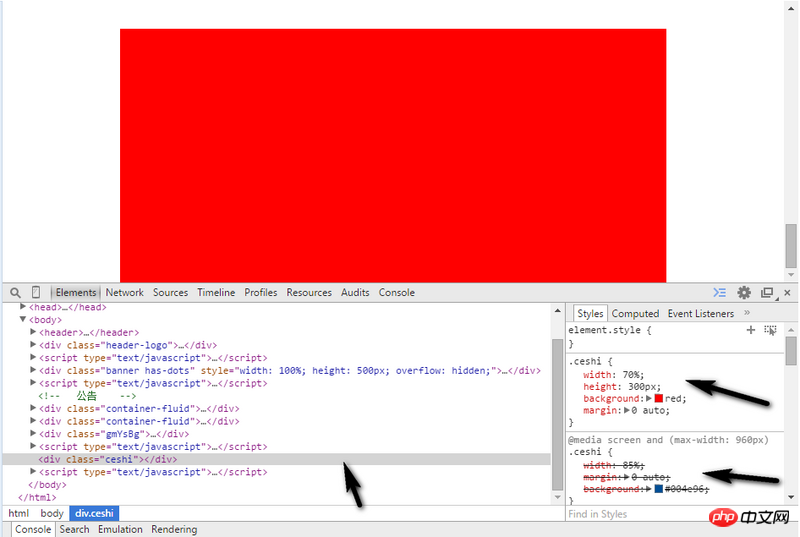
Task: Add a new style rule plus icon
Action: 751,330
